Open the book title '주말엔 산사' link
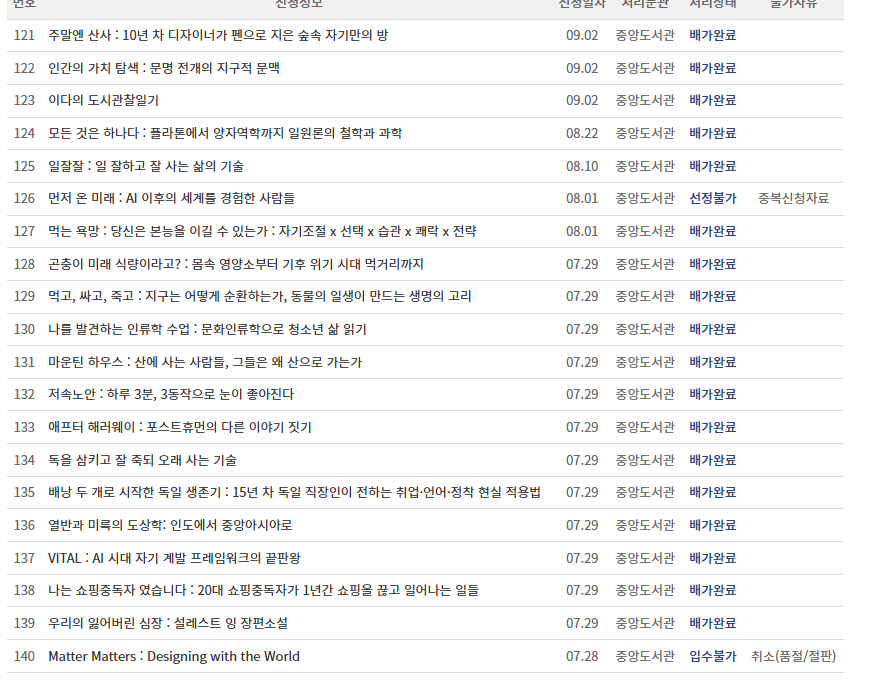This screenshot has width=872, height=684. (218, 33)
